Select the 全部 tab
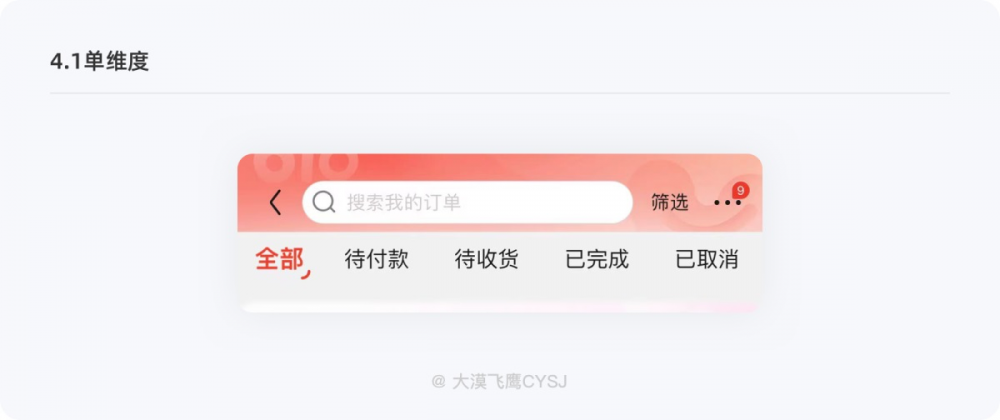The width and height of the screenshot is (1000, 420). (279, 259)
